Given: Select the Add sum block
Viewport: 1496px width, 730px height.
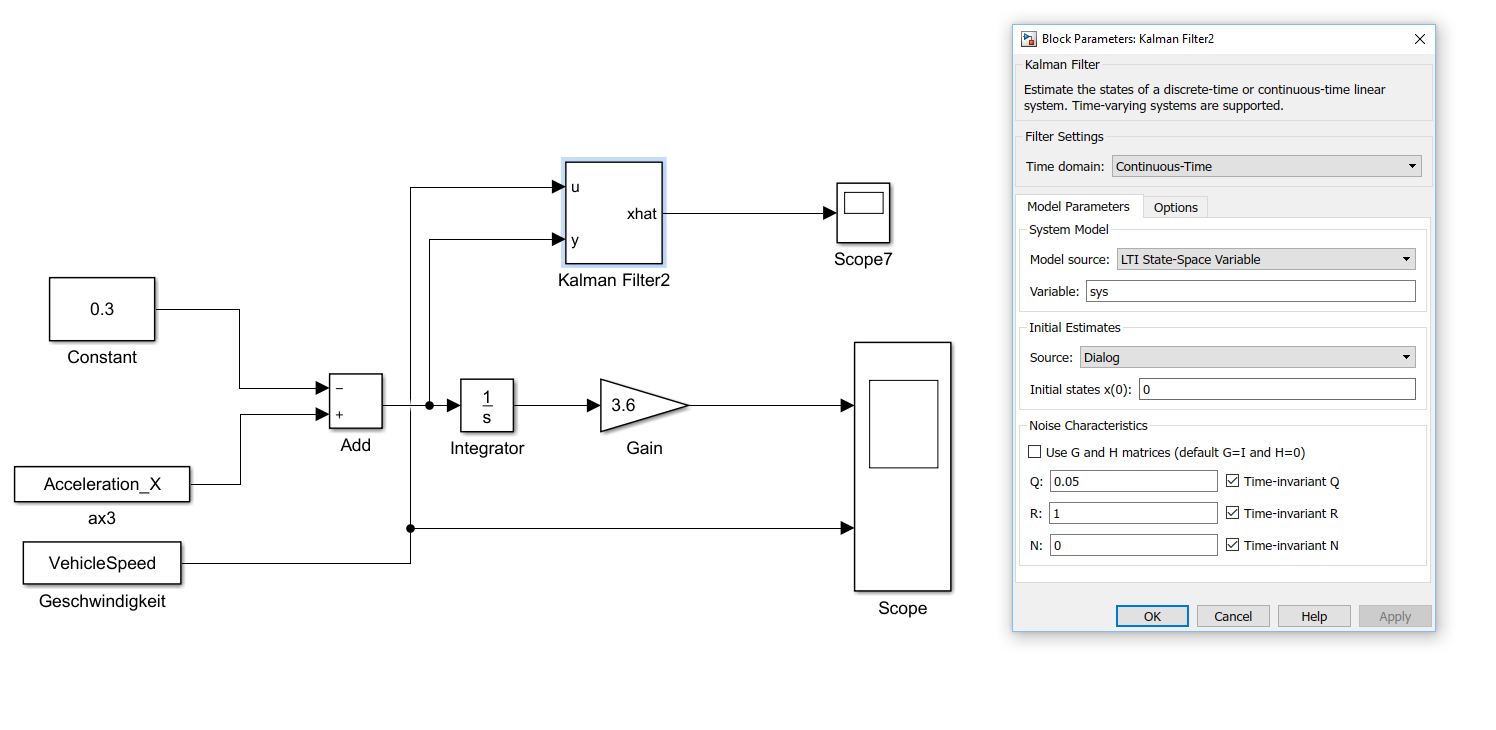Looking at the screenshot, I should [x=356, y=401].
